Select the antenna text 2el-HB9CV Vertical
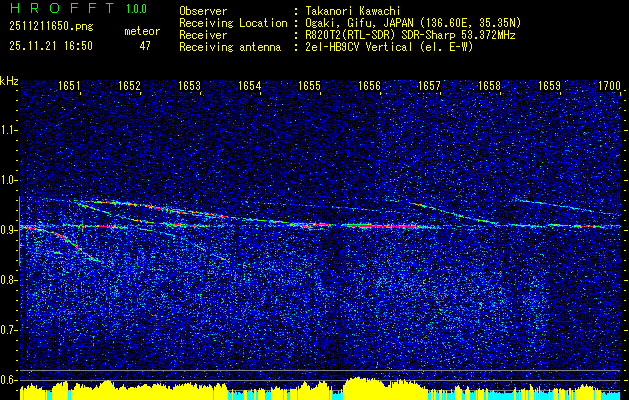 (x=359, y=47)
